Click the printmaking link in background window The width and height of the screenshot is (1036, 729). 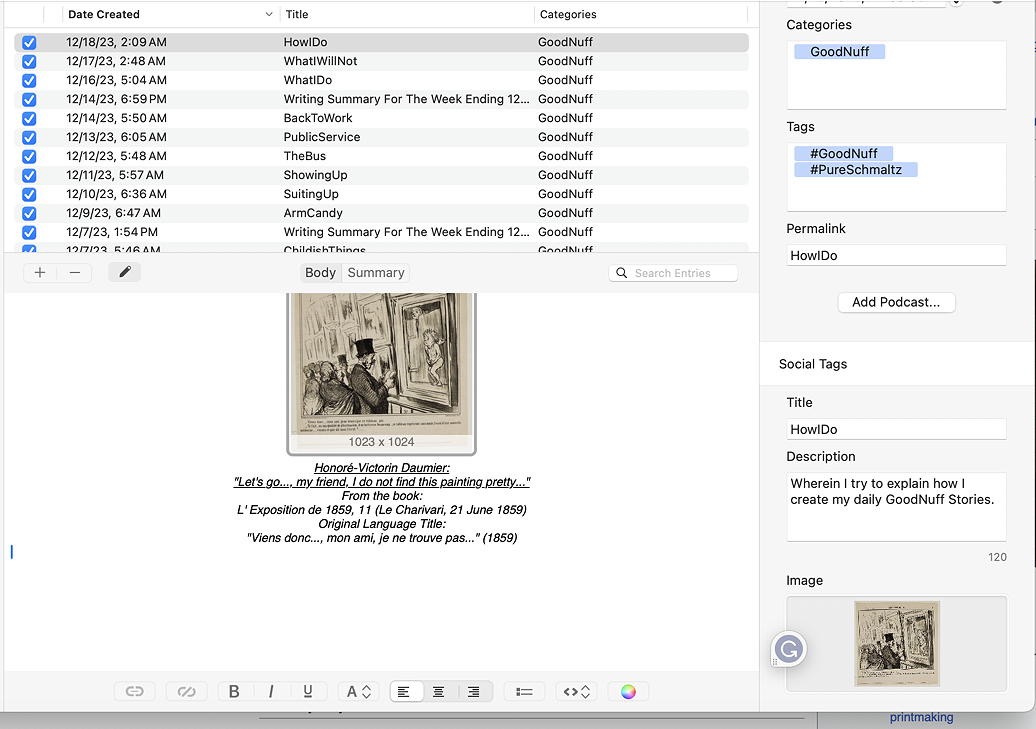tap(921, 717)
